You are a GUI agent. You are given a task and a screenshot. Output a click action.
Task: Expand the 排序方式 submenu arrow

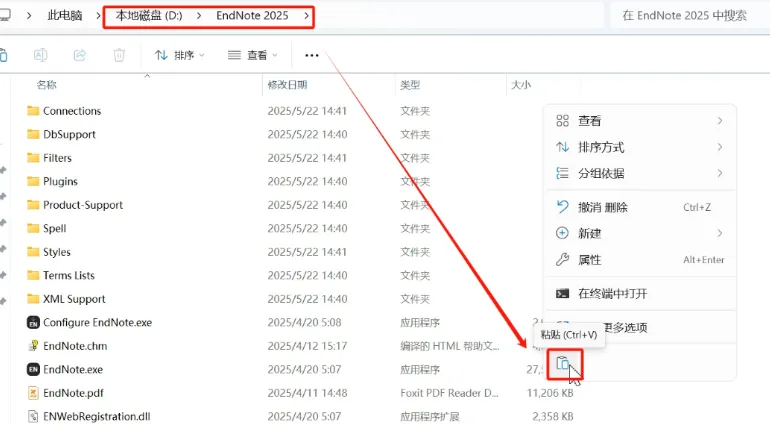click(x=719, y=147)
